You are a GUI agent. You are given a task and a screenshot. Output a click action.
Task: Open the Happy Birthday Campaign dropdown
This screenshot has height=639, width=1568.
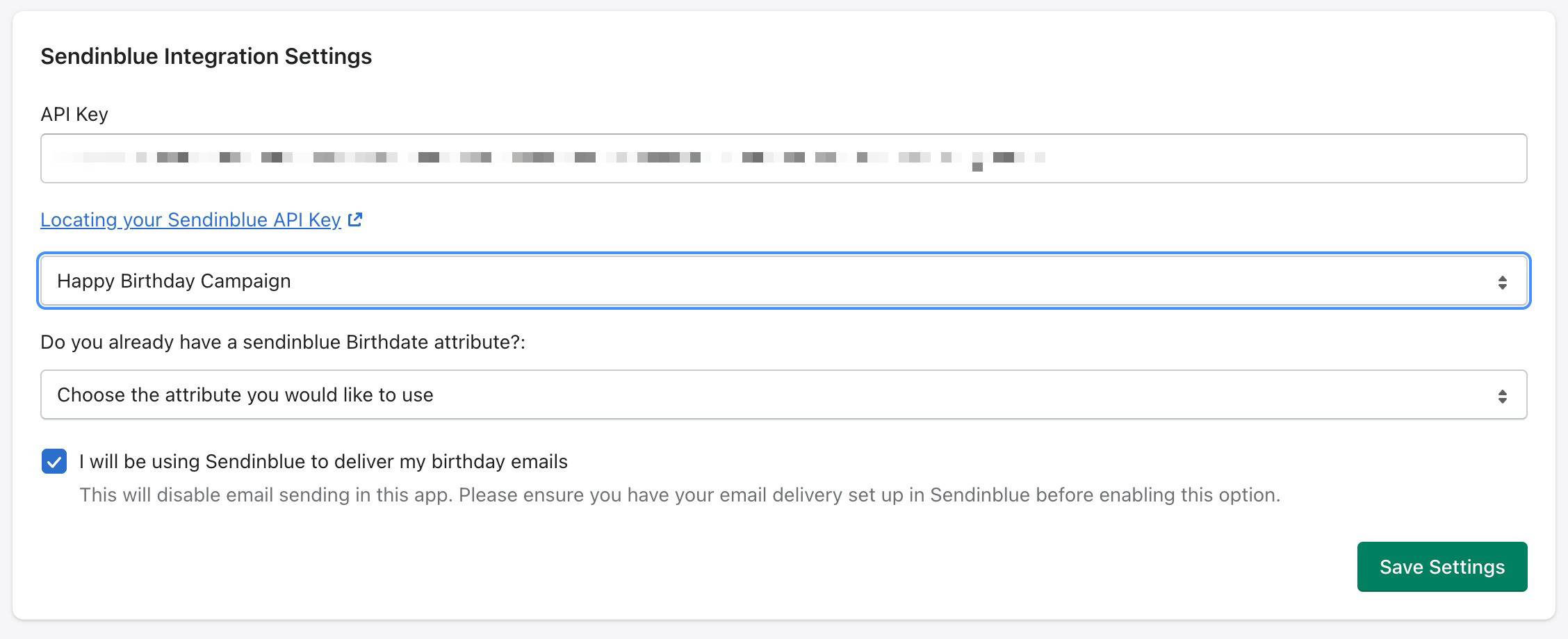(783, 281)
